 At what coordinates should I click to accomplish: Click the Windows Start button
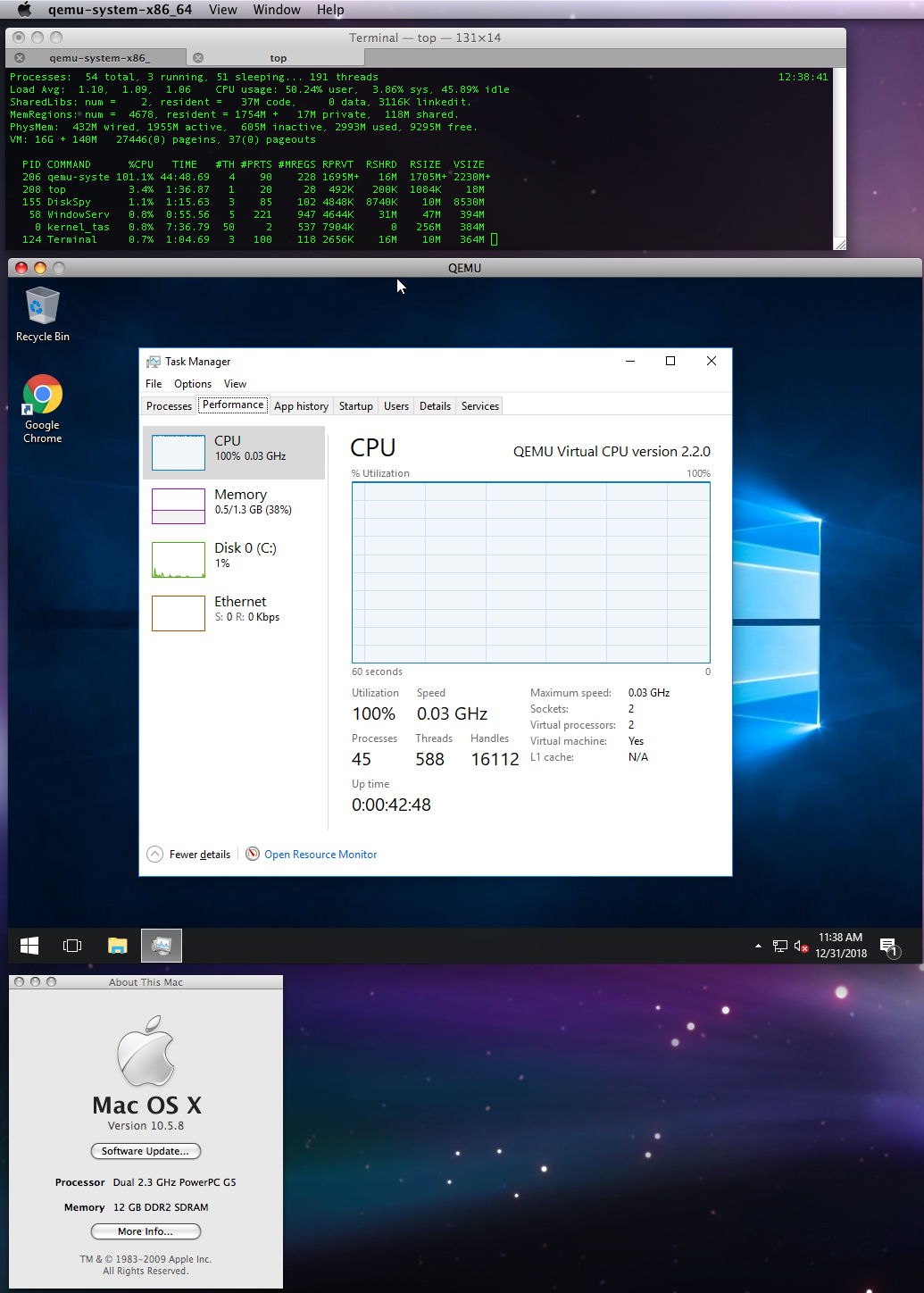(x=29, y=946)
